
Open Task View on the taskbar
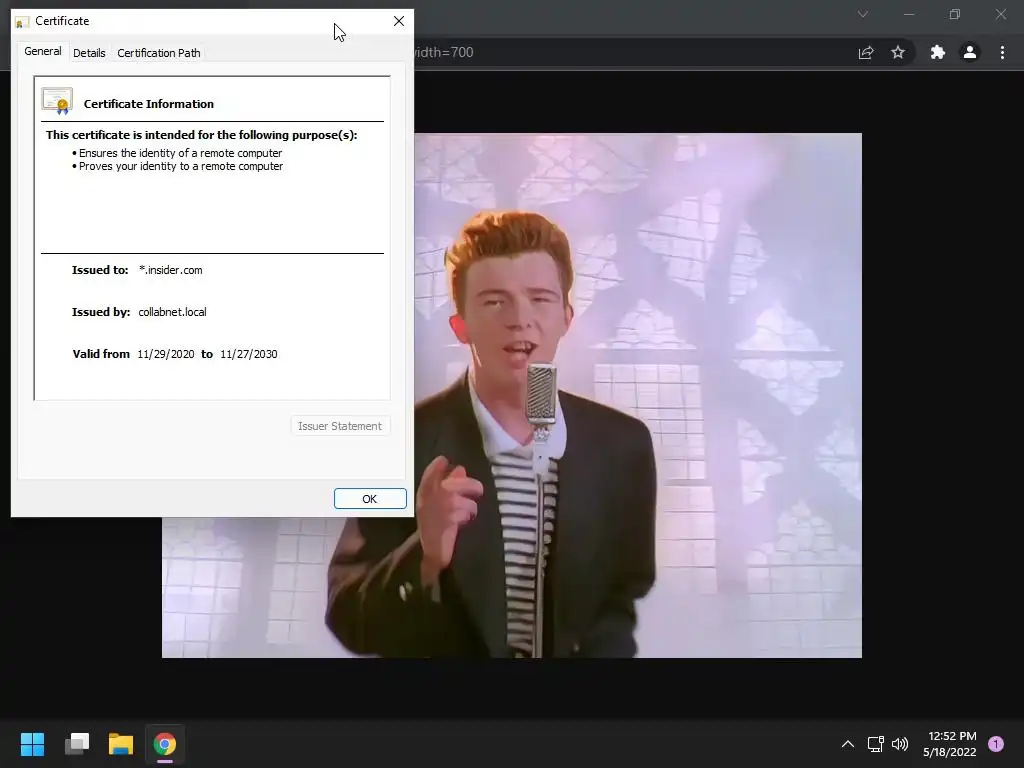pos(77,744)
